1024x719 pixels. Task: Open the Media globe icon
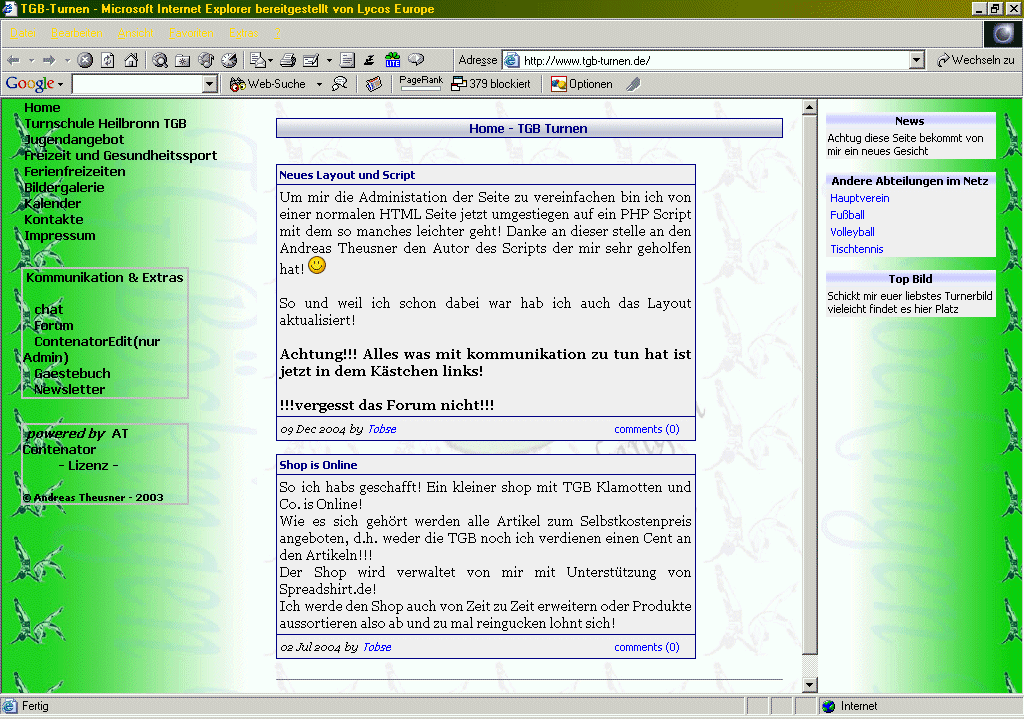click(x=206, y=60)
